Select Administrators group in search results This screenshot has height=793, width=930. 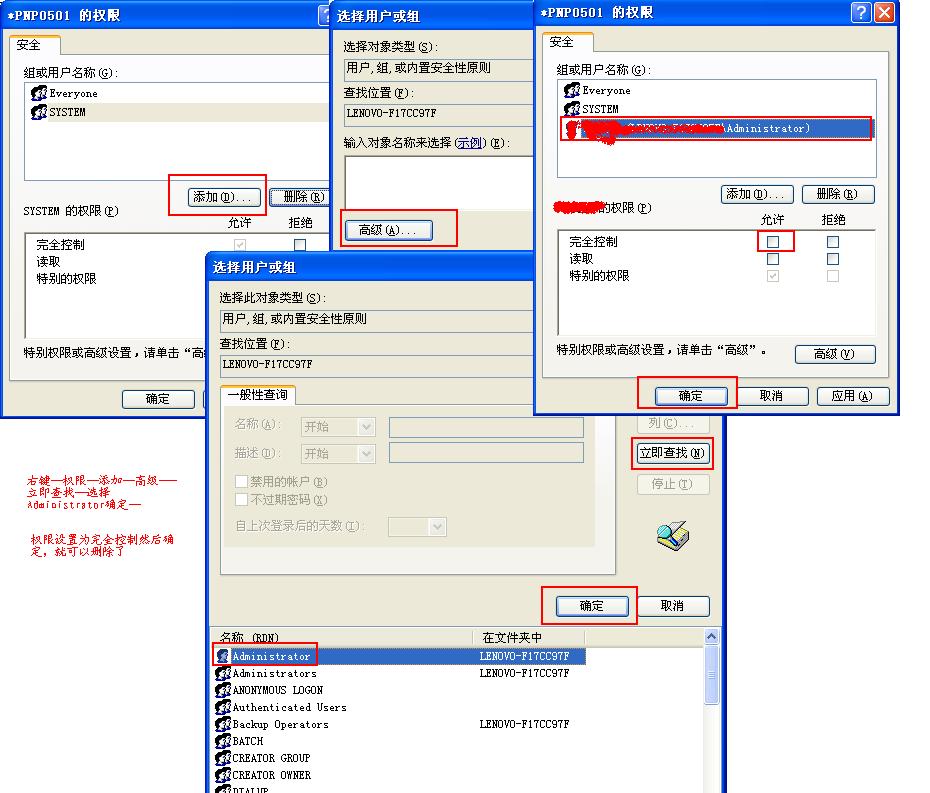[x=400, y=673]
